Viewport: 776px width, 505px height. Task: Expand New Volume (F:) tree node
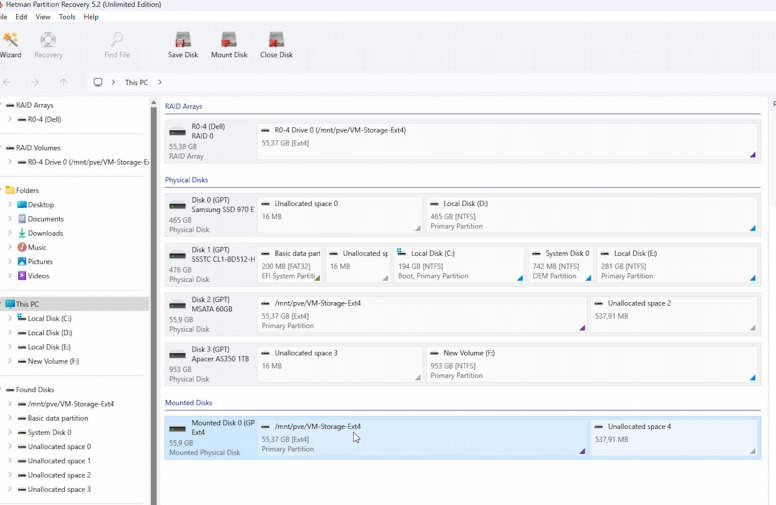pos(10,361)
